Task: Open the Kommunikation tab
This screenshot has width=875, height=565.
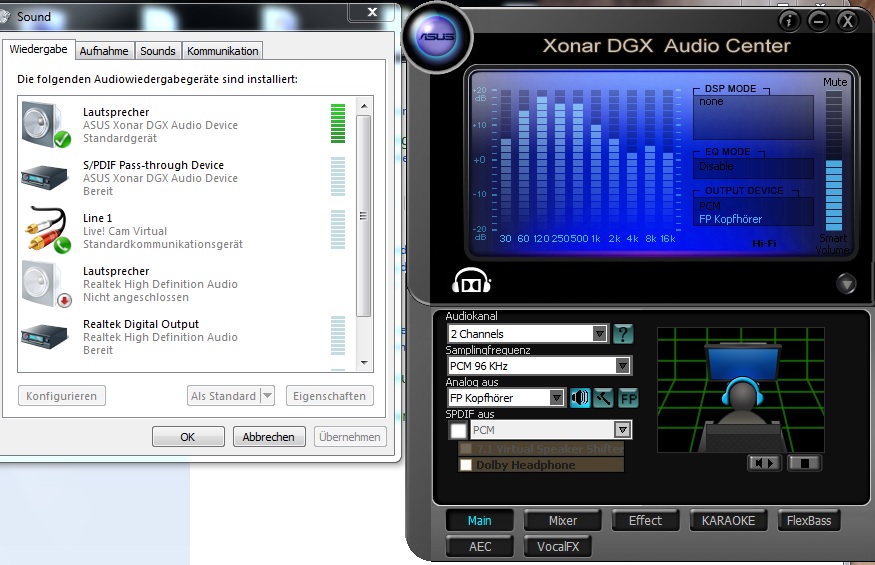Action: point(223,51)
